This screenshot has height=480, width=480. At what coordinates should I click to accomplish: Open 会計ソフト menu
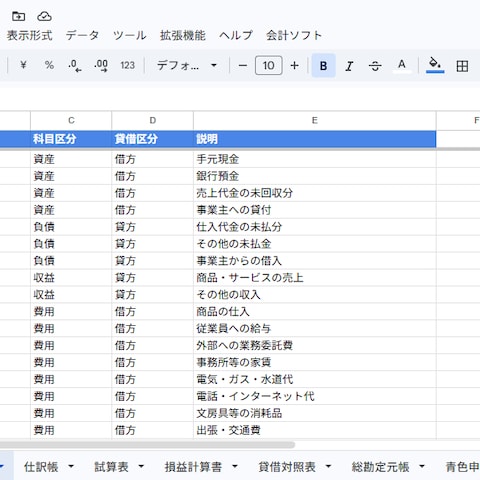(x=294, y=35)
